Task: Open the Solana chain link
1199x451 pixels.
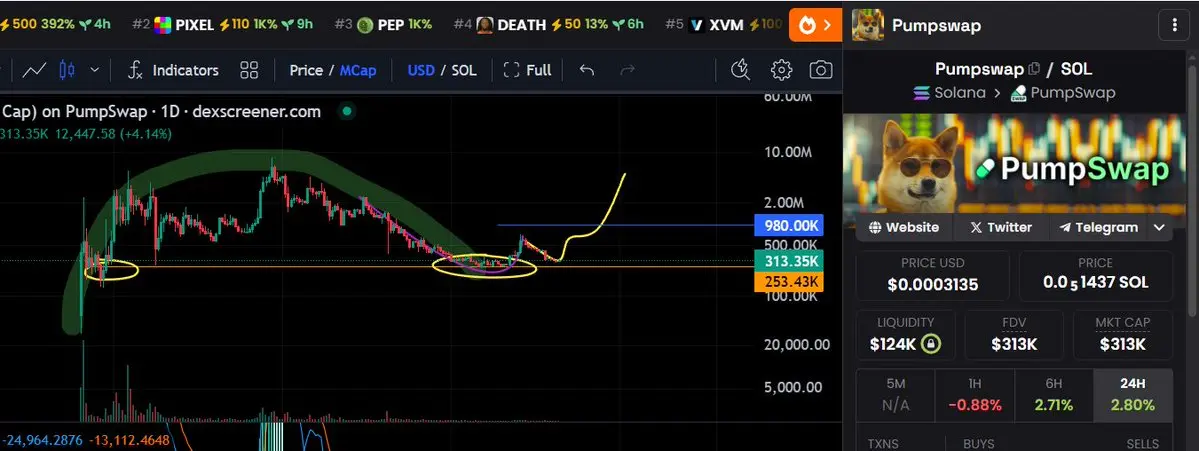Action: click(950, 93)
